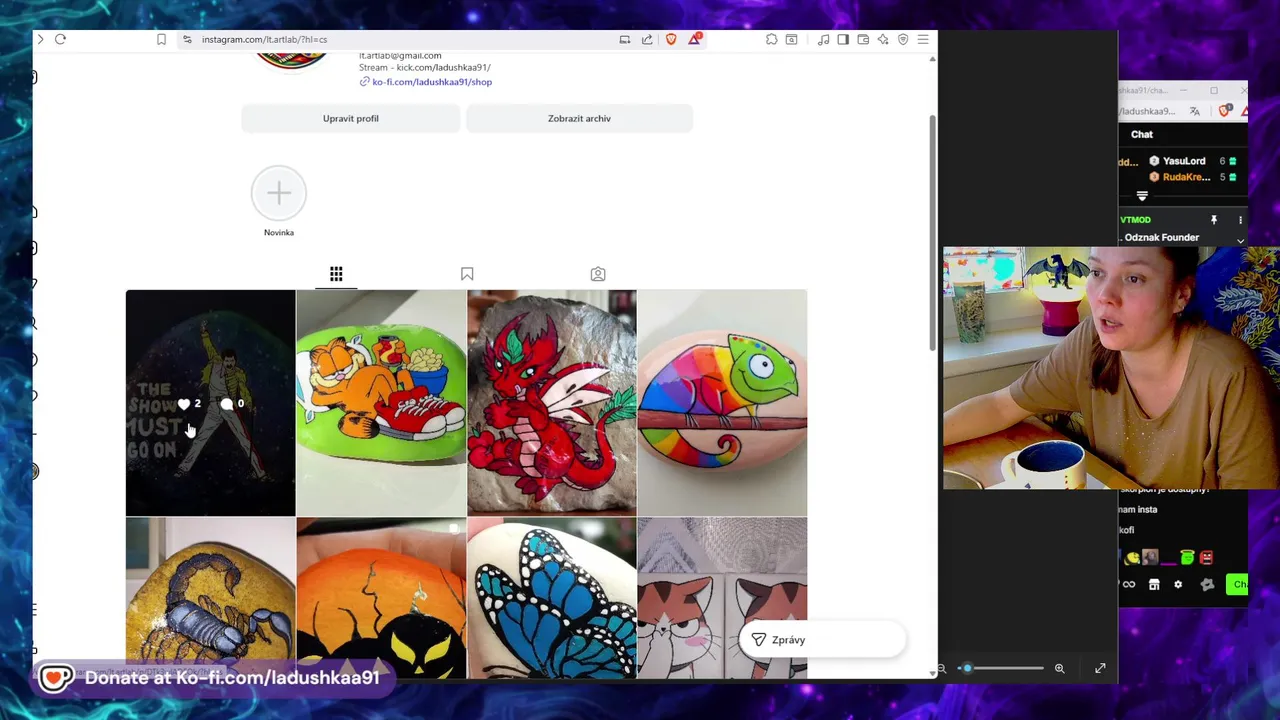
Task: Open Brave Shields lion icon
Action: (671, 39)
